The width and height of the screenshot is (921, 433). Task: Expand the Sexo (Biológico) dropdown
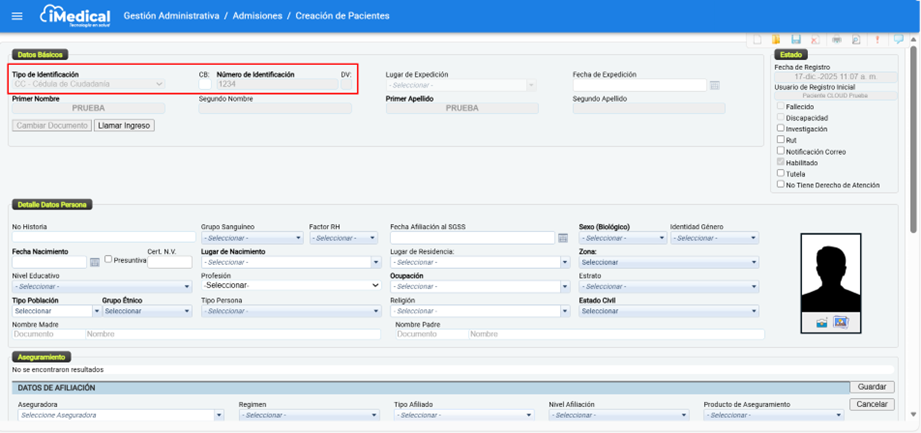[x=622, y=238]
